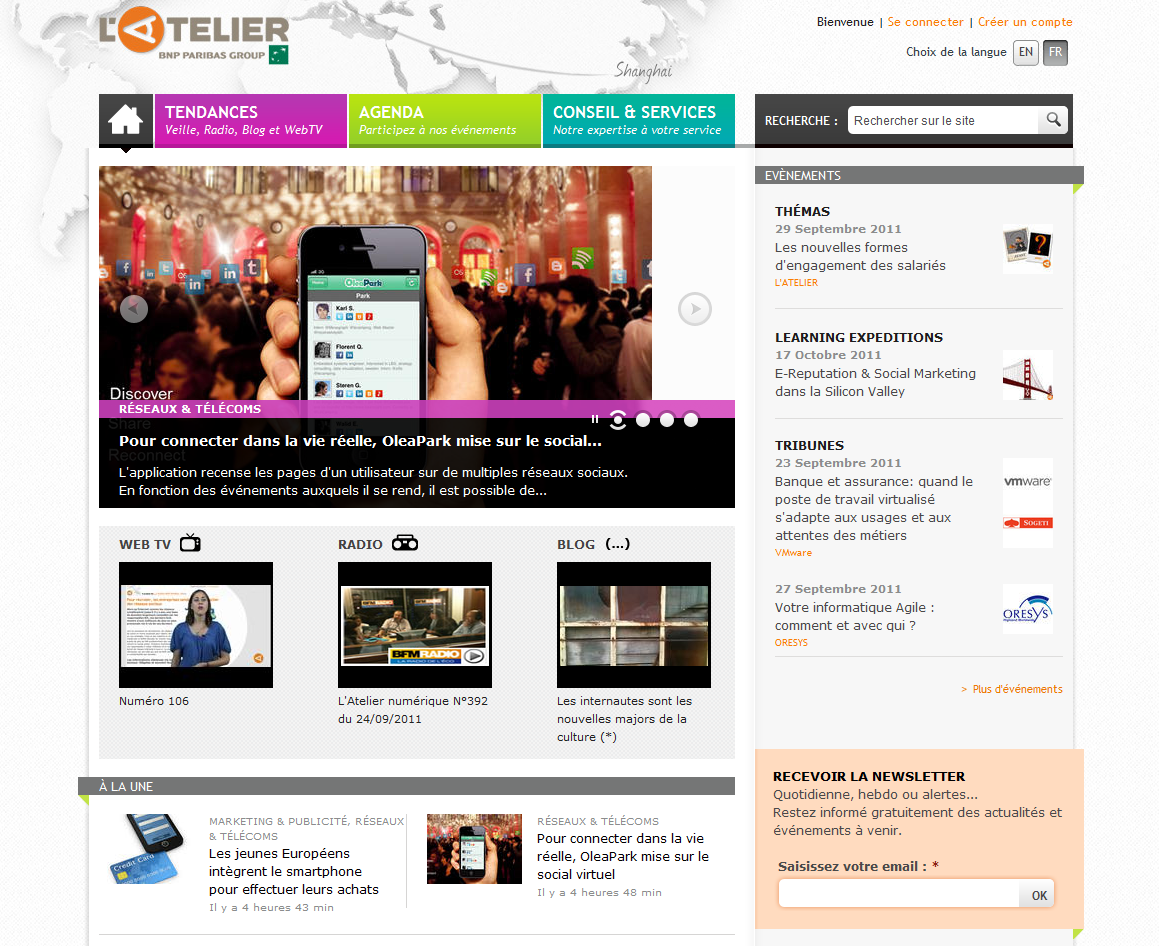Open the OleaPark carousel headline
This screenshot has width=1159, height=946.
click(360, 440)
